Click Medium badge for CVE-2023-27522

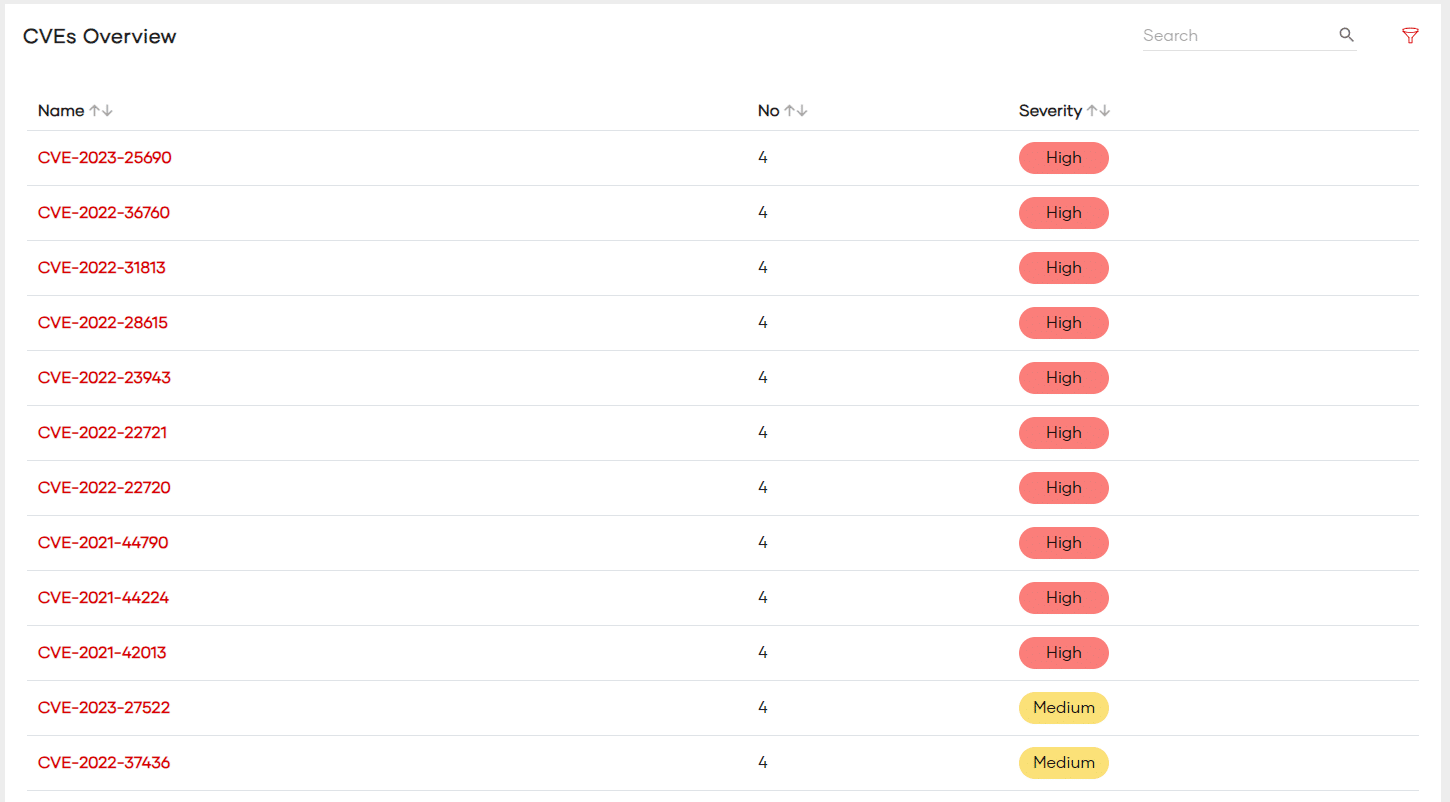coord(1063,708)
